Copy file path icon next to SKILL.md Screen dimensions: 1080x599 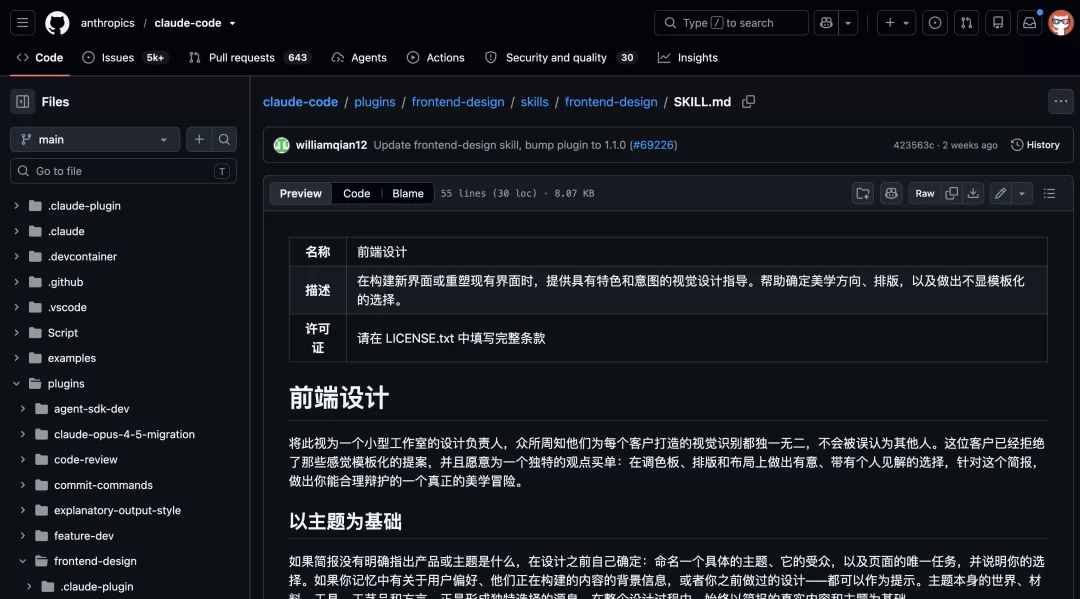749,102
